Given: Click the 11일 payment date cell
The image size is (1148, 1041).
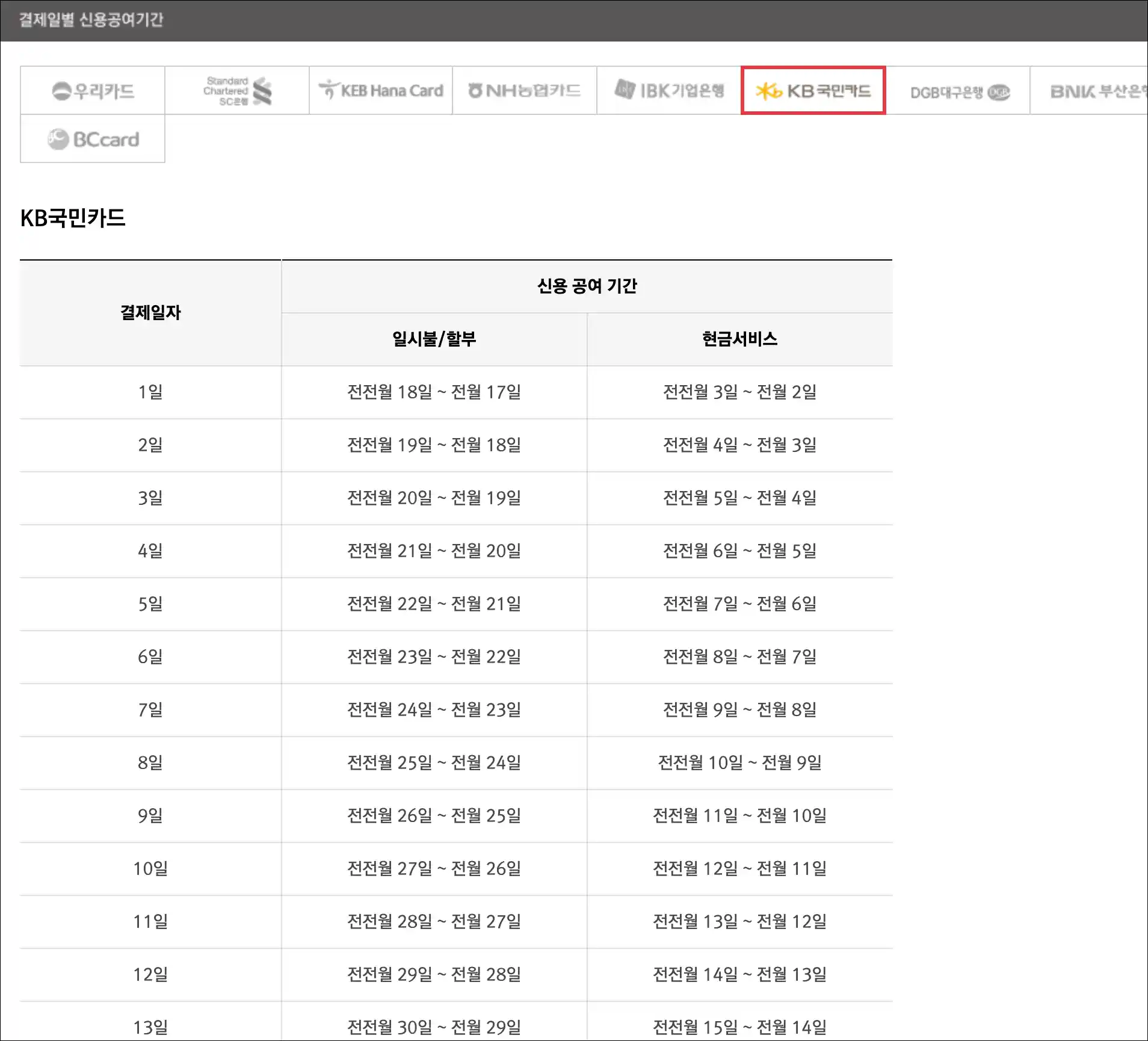Looking at the screenshot, I should click(150, 922).
